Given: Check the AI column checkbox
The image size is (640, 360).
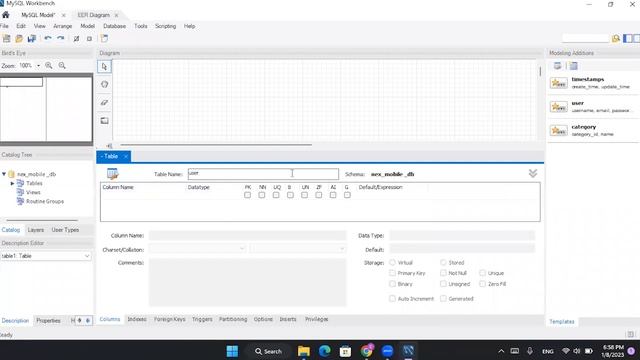Looking at the screenshot, I should [333, 195].
